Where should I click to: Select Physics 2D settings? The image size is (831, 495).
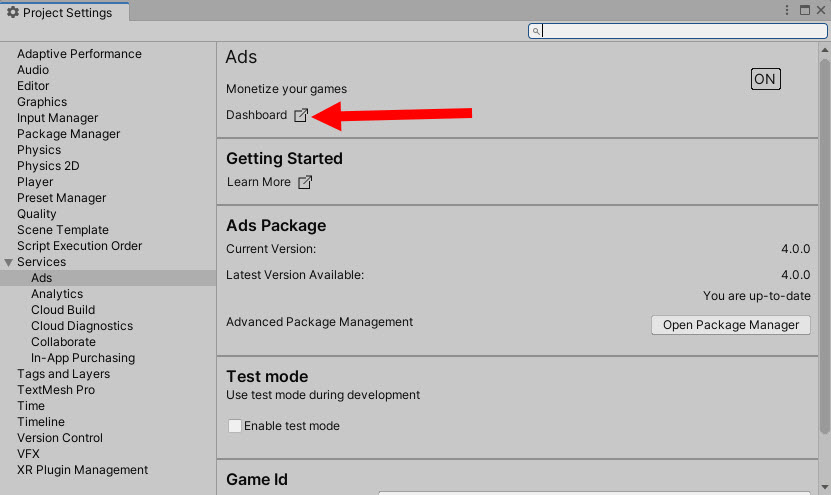pyautogui.click(x=48, y=166)
